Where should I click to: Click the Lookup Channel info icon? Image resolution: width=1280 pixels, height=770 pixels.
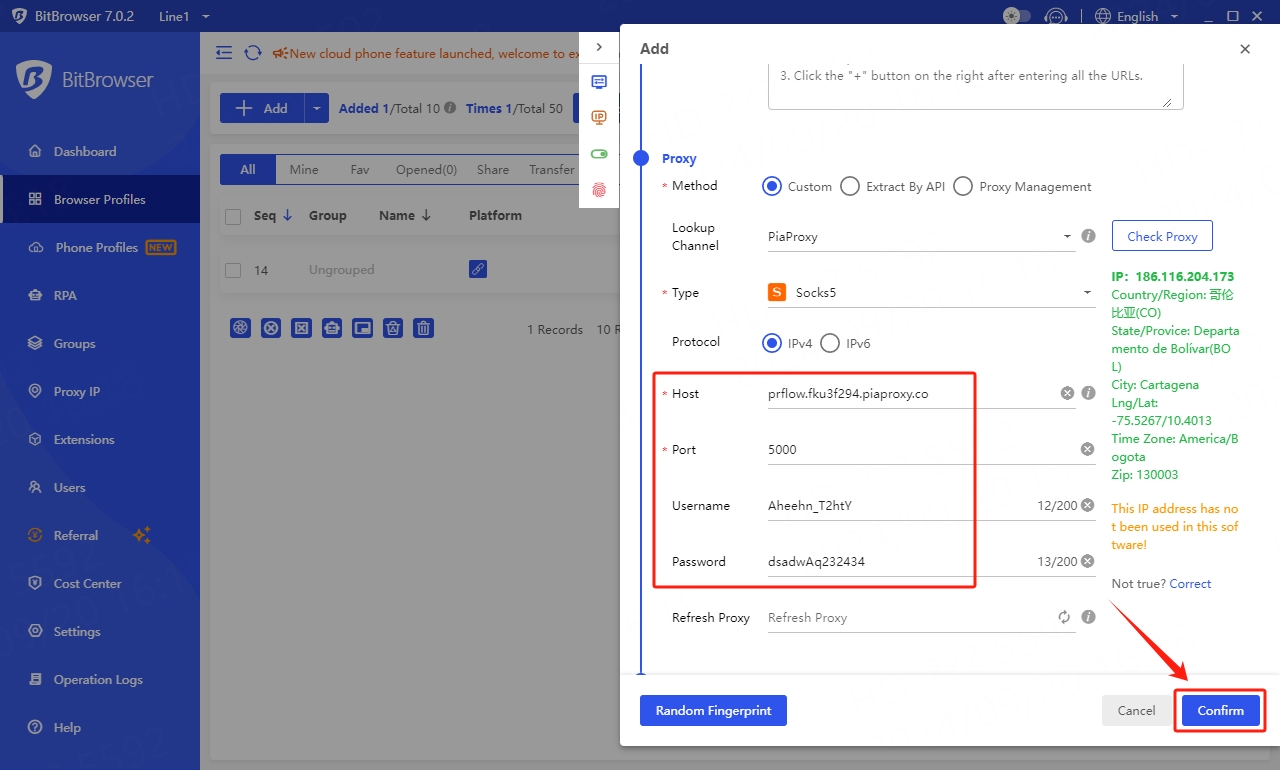pyautogui.click(x=1088, y=237)
